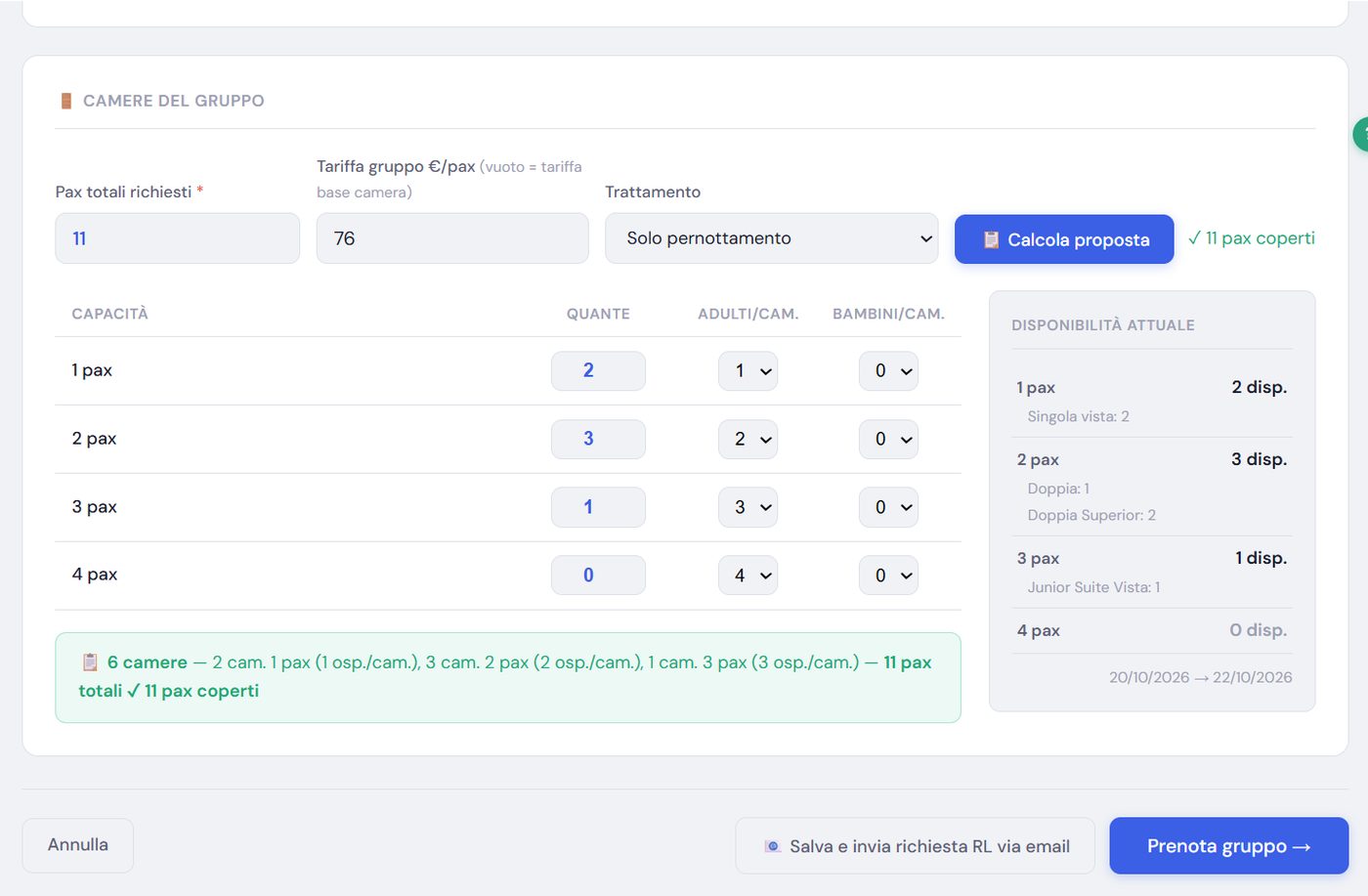Click the Quante column header
The width and height of the screenshot is (1368, 896).
point(598,314)
